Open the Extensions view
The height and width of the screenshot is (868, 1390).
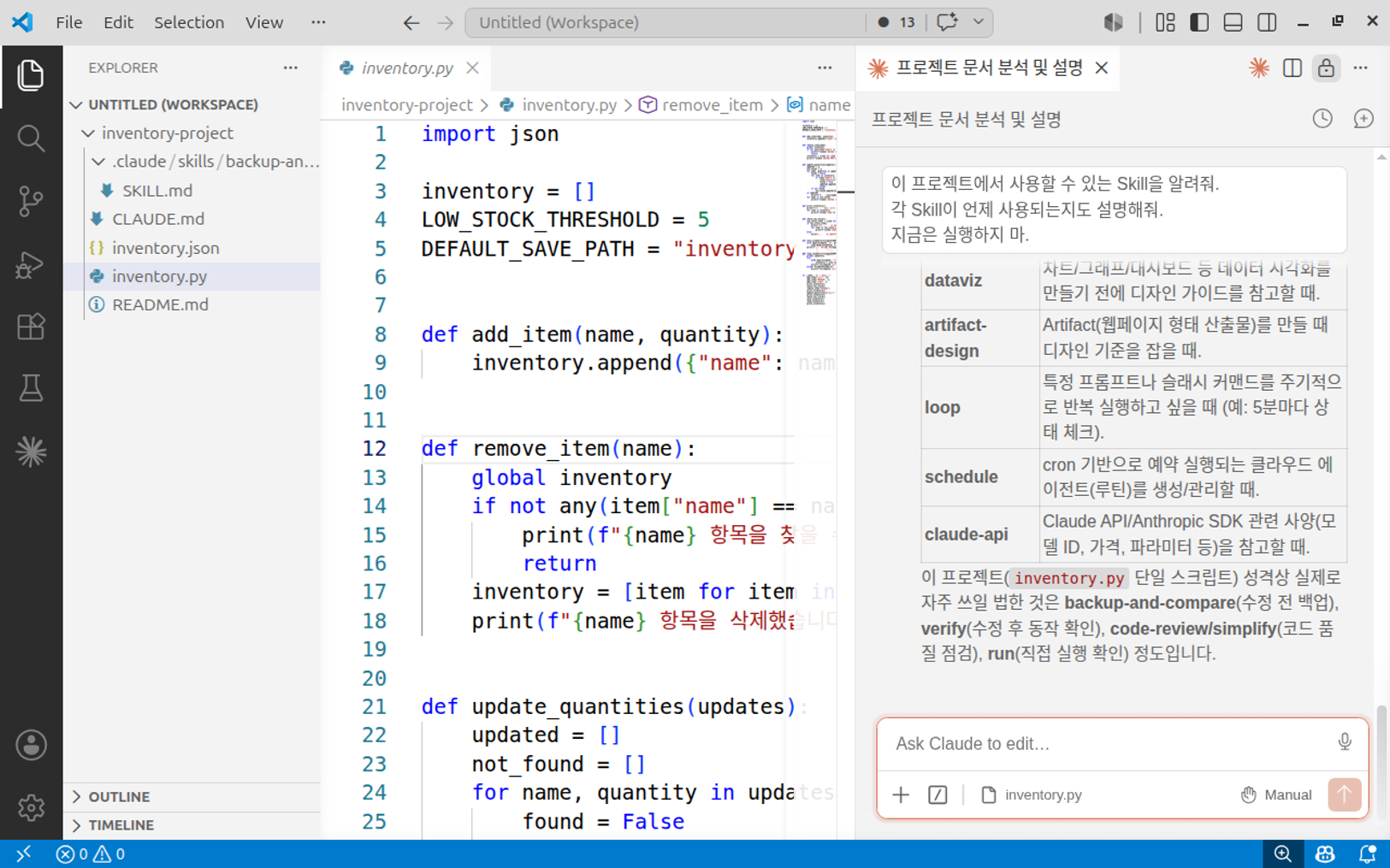click(x=31, y=327)
